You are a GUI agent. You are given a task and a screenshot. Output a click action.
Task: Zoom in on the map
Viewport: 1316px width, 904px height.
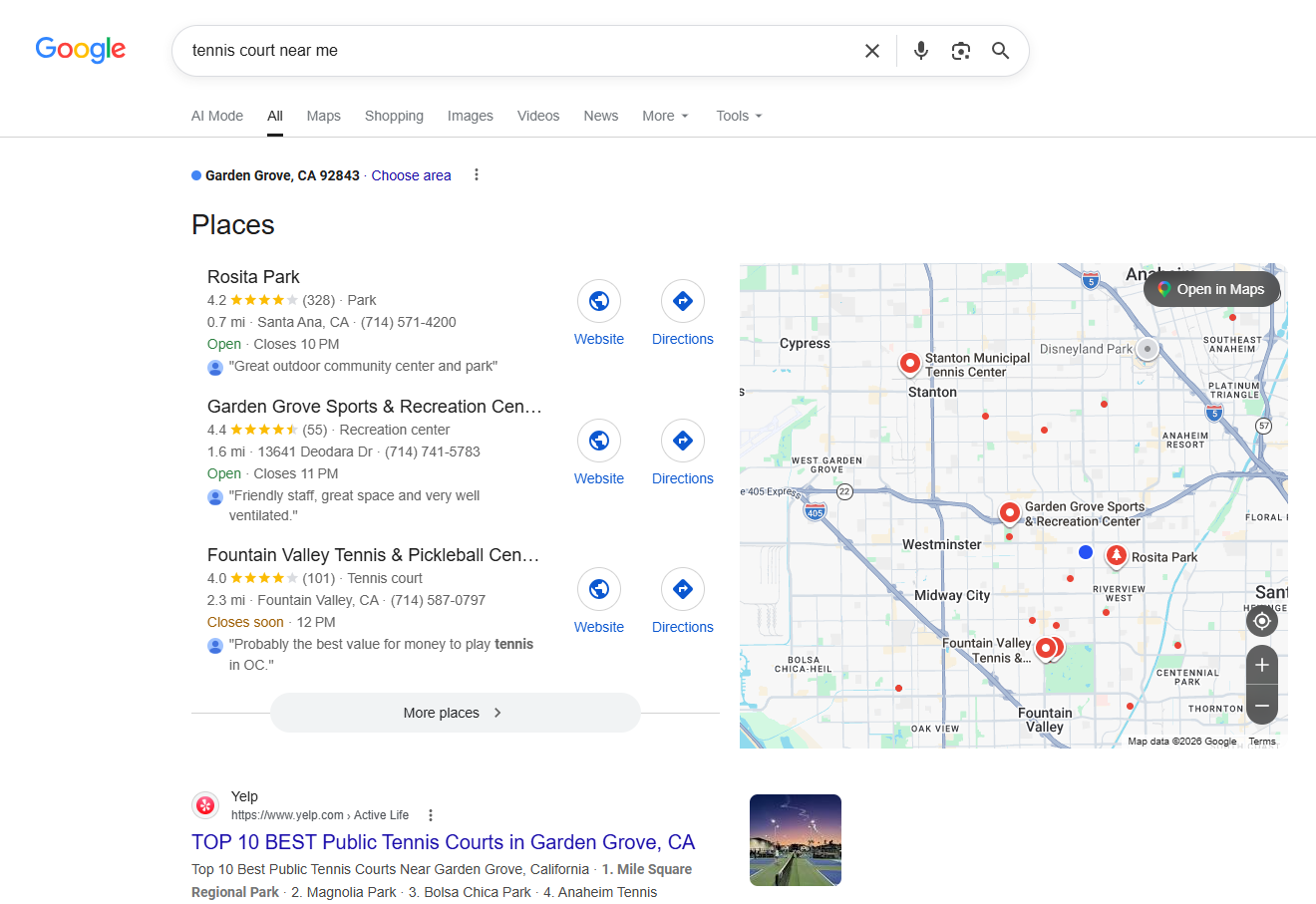coord(1262,665)
